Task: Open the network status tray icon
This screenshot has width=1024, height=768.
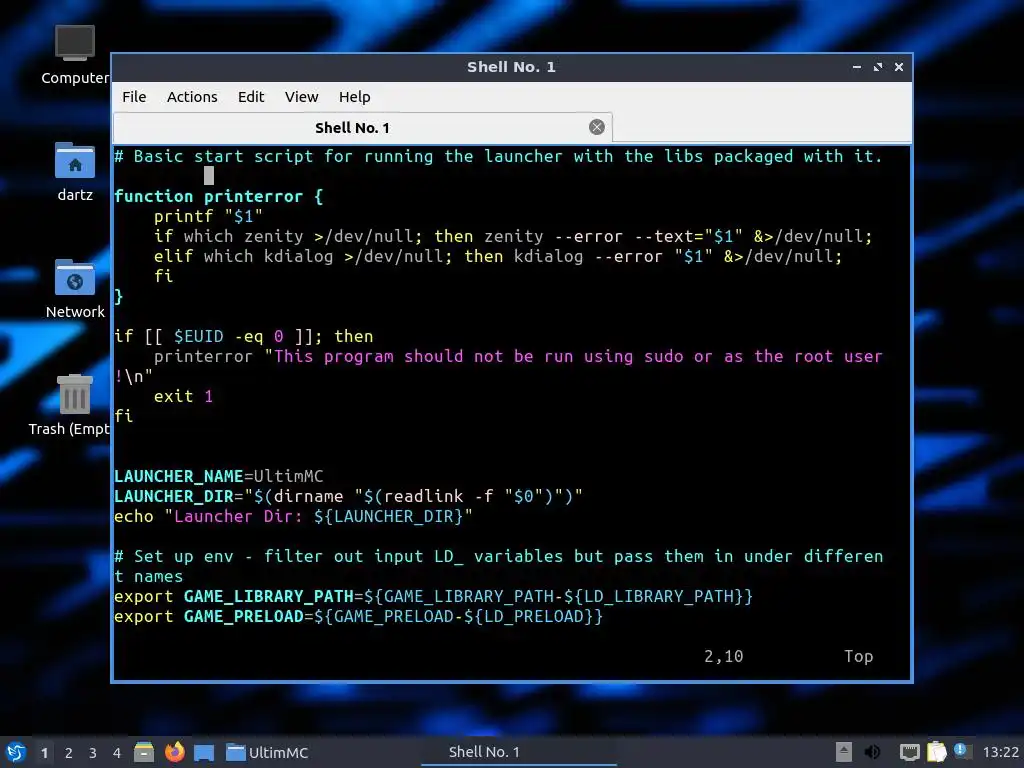Action: point(910,752)
